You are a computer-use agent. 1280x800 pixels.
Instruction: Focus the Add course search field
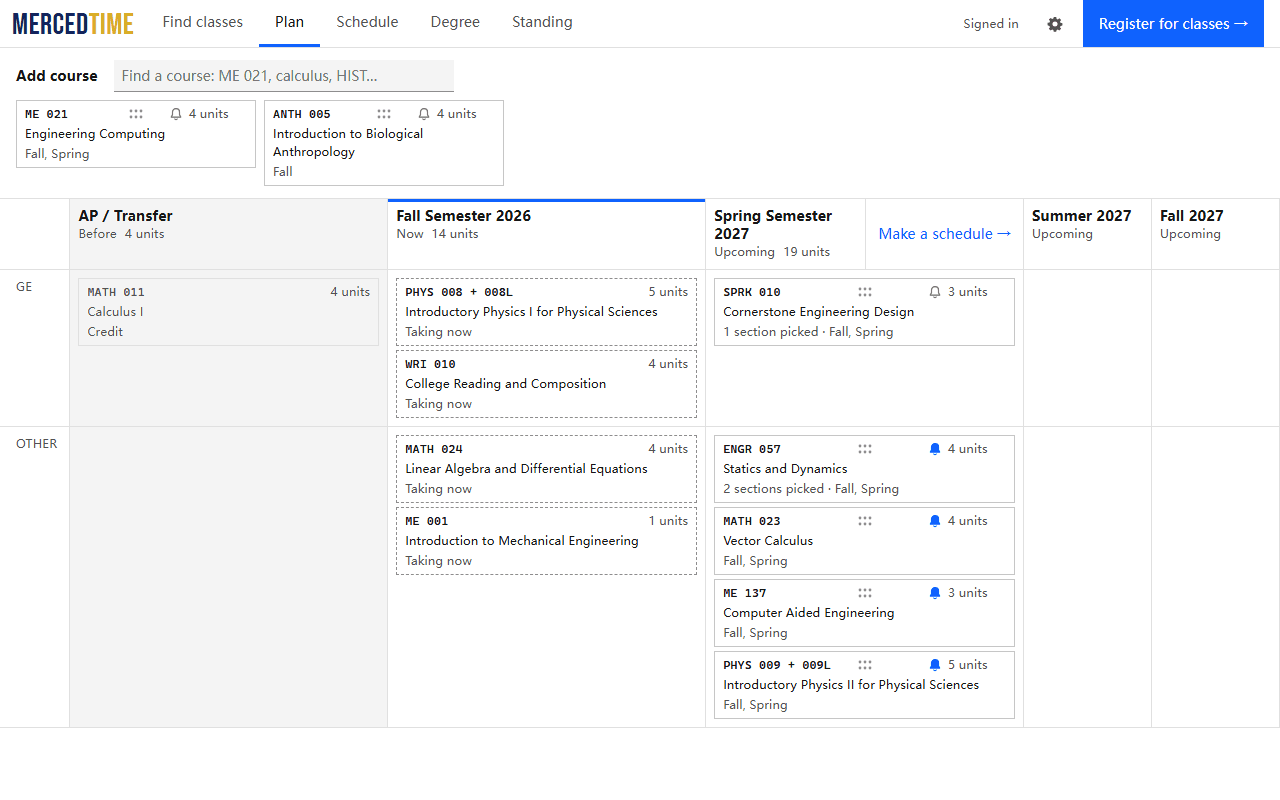pyautogui.click(x=284, y=76)
